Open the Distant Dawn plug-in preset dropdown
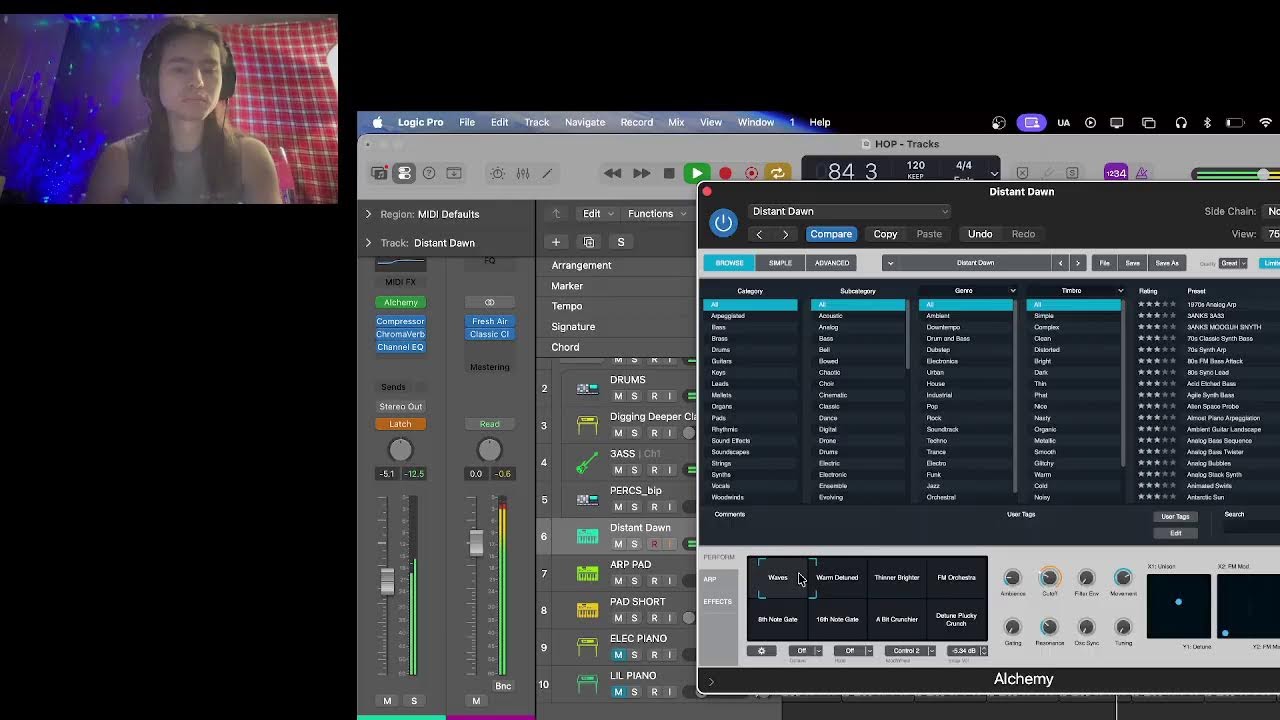Image resolution: width=1280 pixels, height=720 pixels. 849,211
